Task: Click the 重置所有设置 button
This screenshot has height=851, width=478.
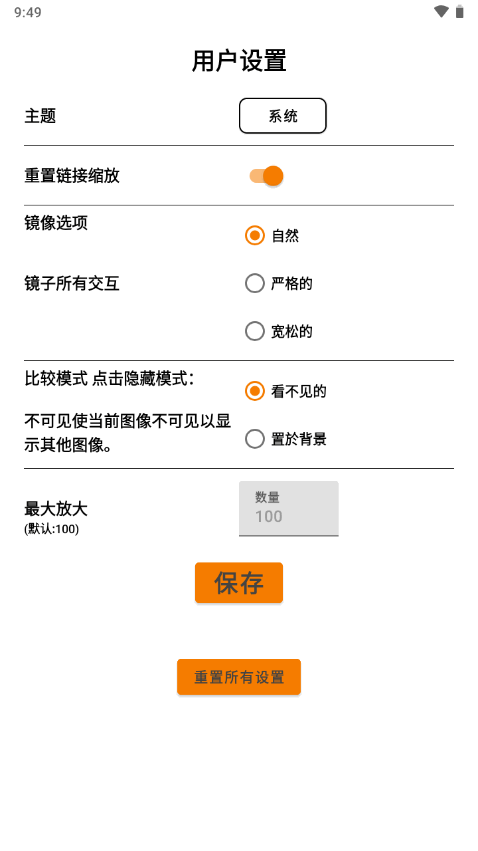Action: point(239,677)
